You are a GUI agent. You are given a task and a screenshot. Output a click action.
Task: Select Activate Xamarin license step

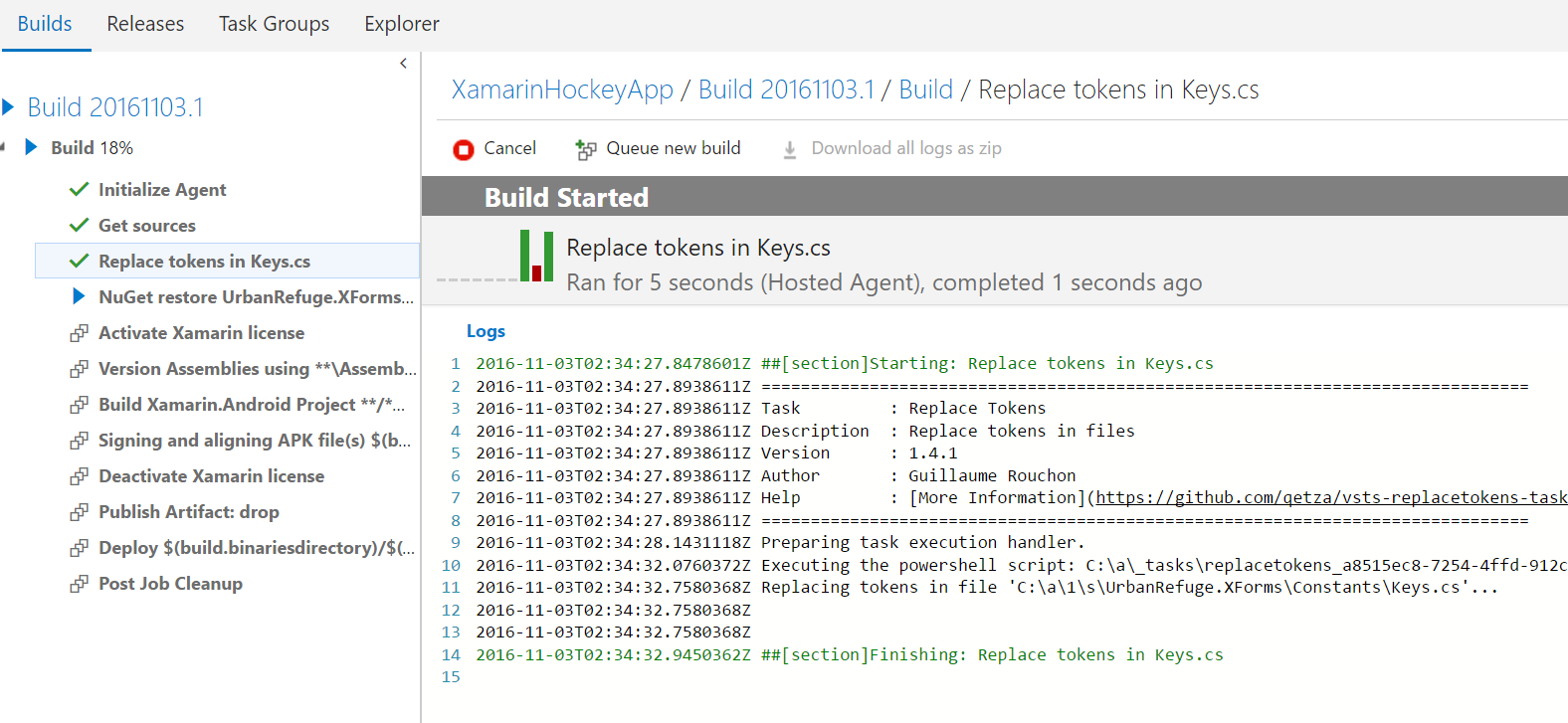click(x=201, y=333)
